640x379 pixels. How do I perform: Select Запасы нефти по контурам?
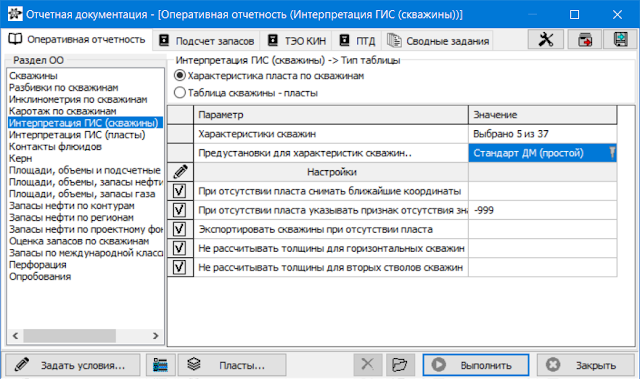point(72,206)
